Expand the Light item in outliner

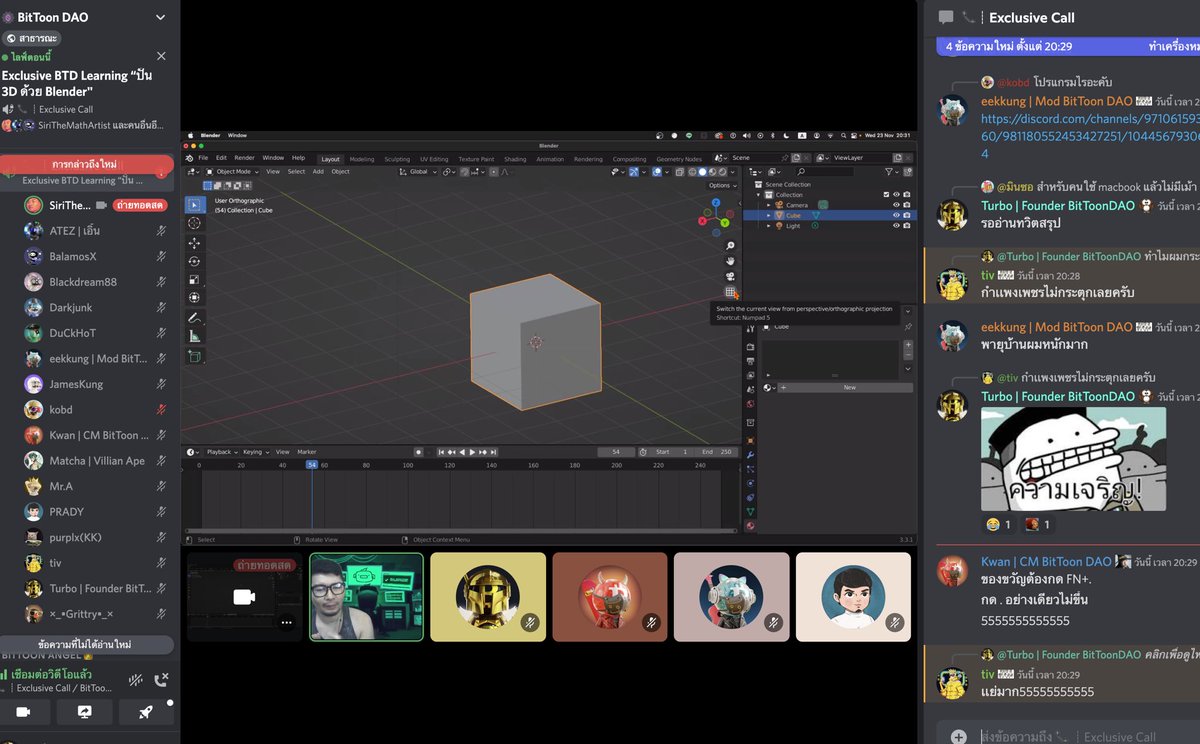click(769, 226)
